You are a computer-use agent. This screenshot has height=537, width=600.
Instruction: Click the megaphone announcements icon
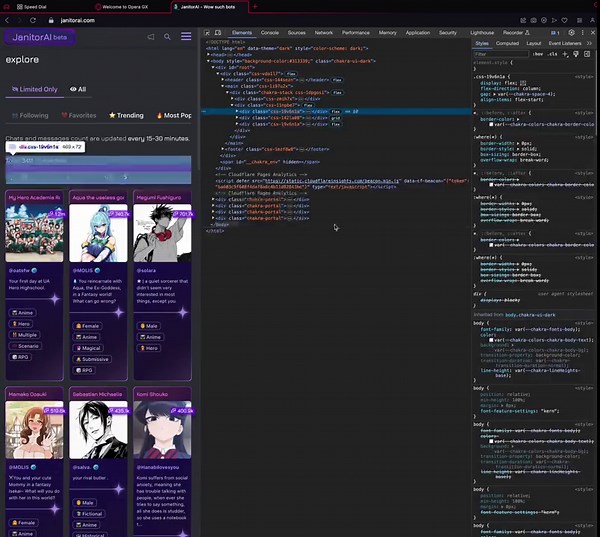pyautogui.click(x=151, y=37)
